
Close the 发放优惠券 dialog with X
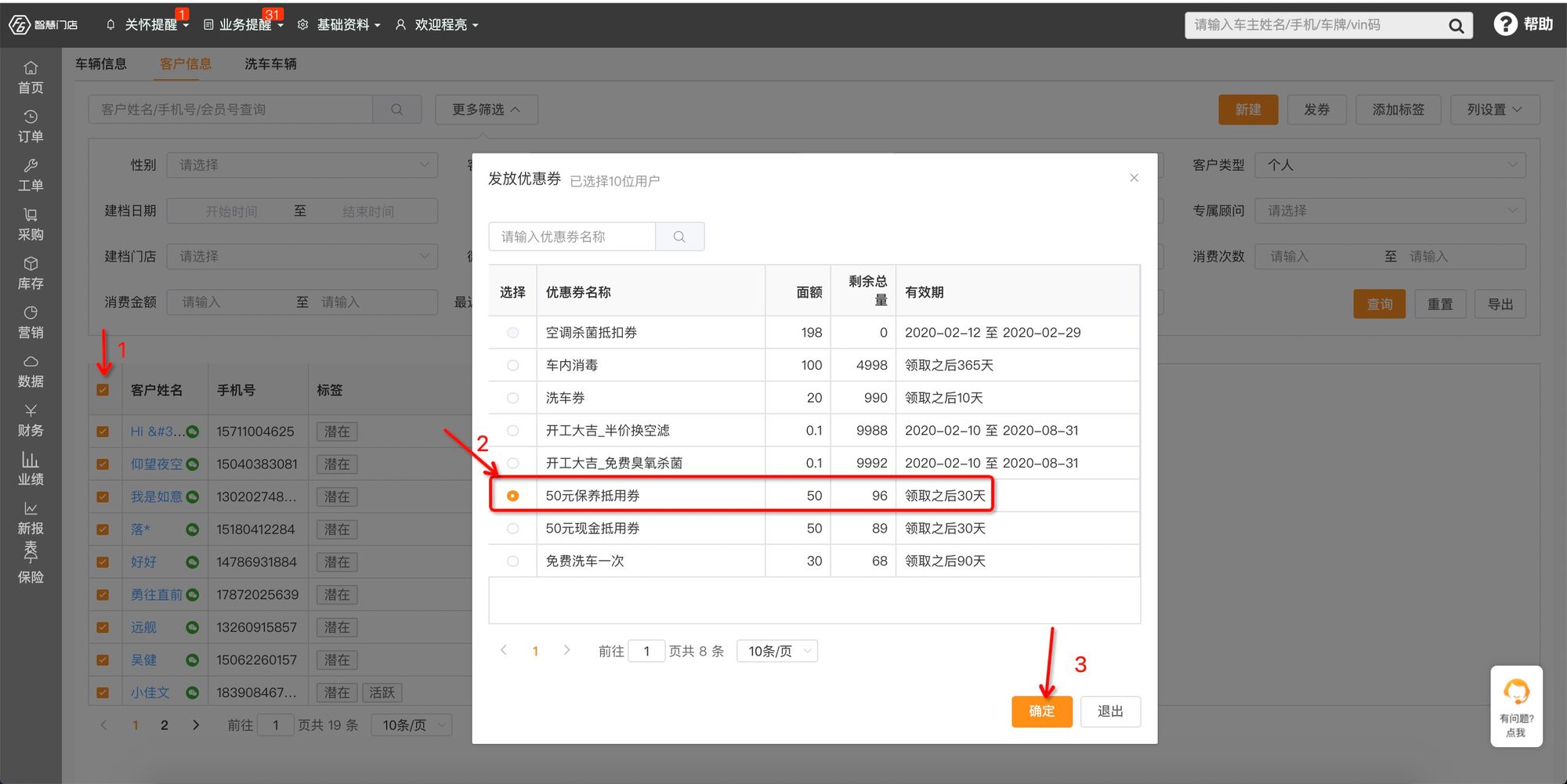pyautogui.click(x=1134, y=178)
